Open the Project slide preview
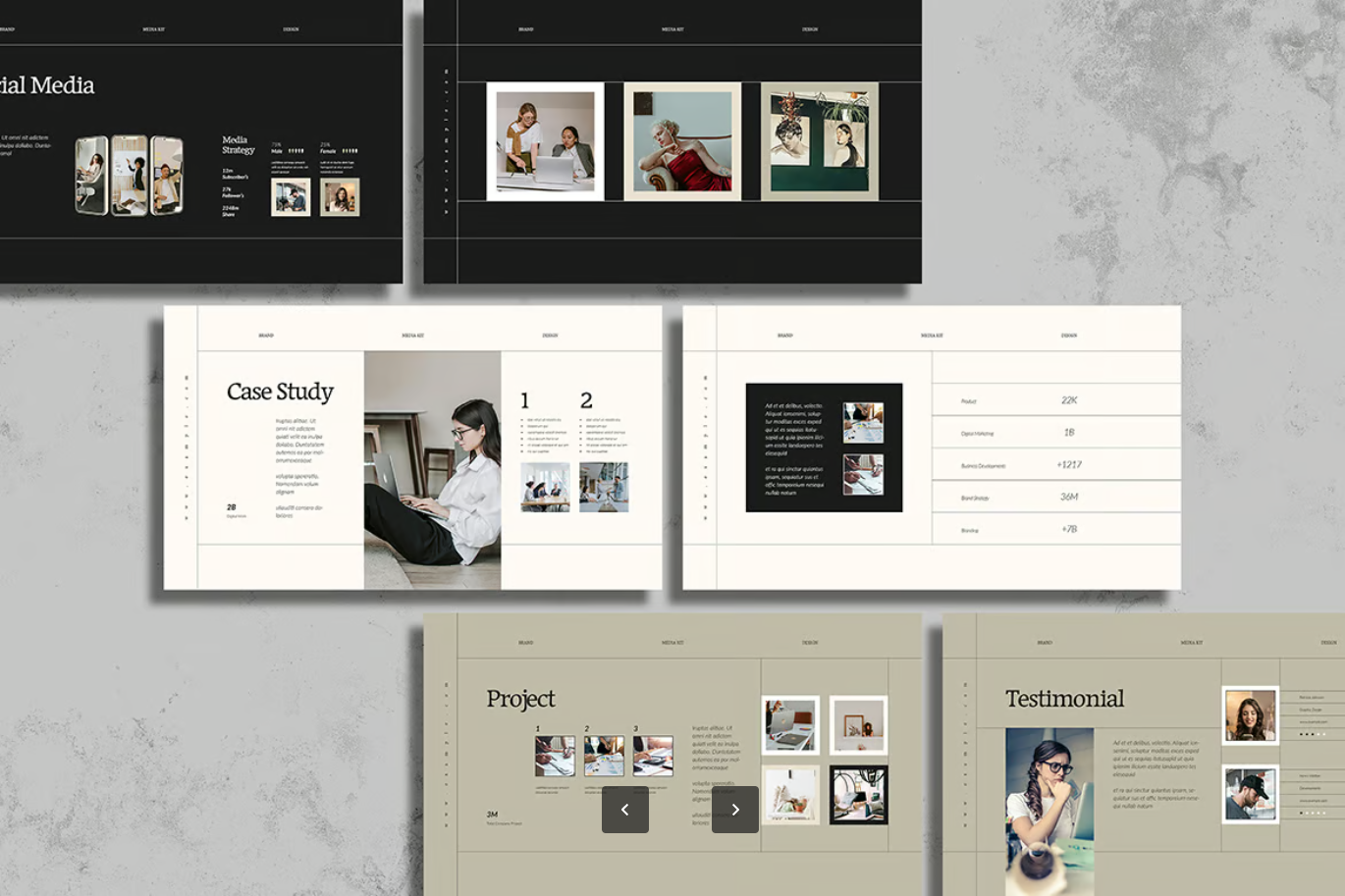The width and height of the screenshot is (1345, 896). coord(672,755)
